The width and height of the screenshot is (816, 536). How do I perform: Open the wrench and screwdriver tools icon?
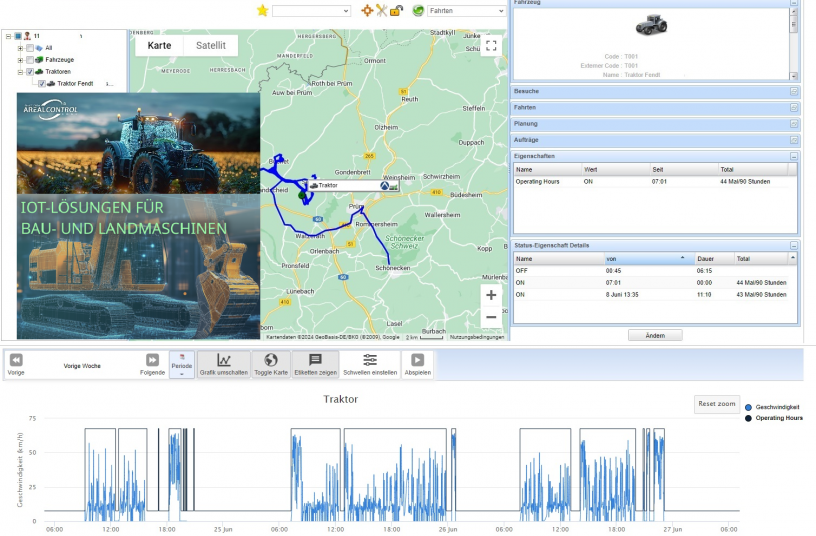[381, 10]
